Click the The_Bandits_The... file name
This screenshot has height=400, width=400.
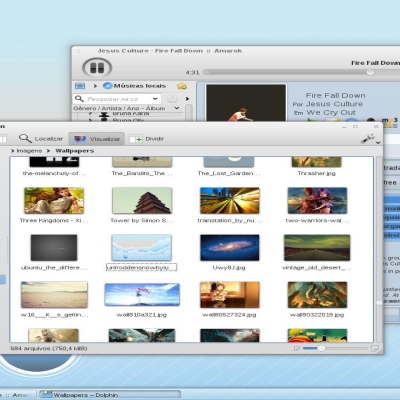(142, 173)
